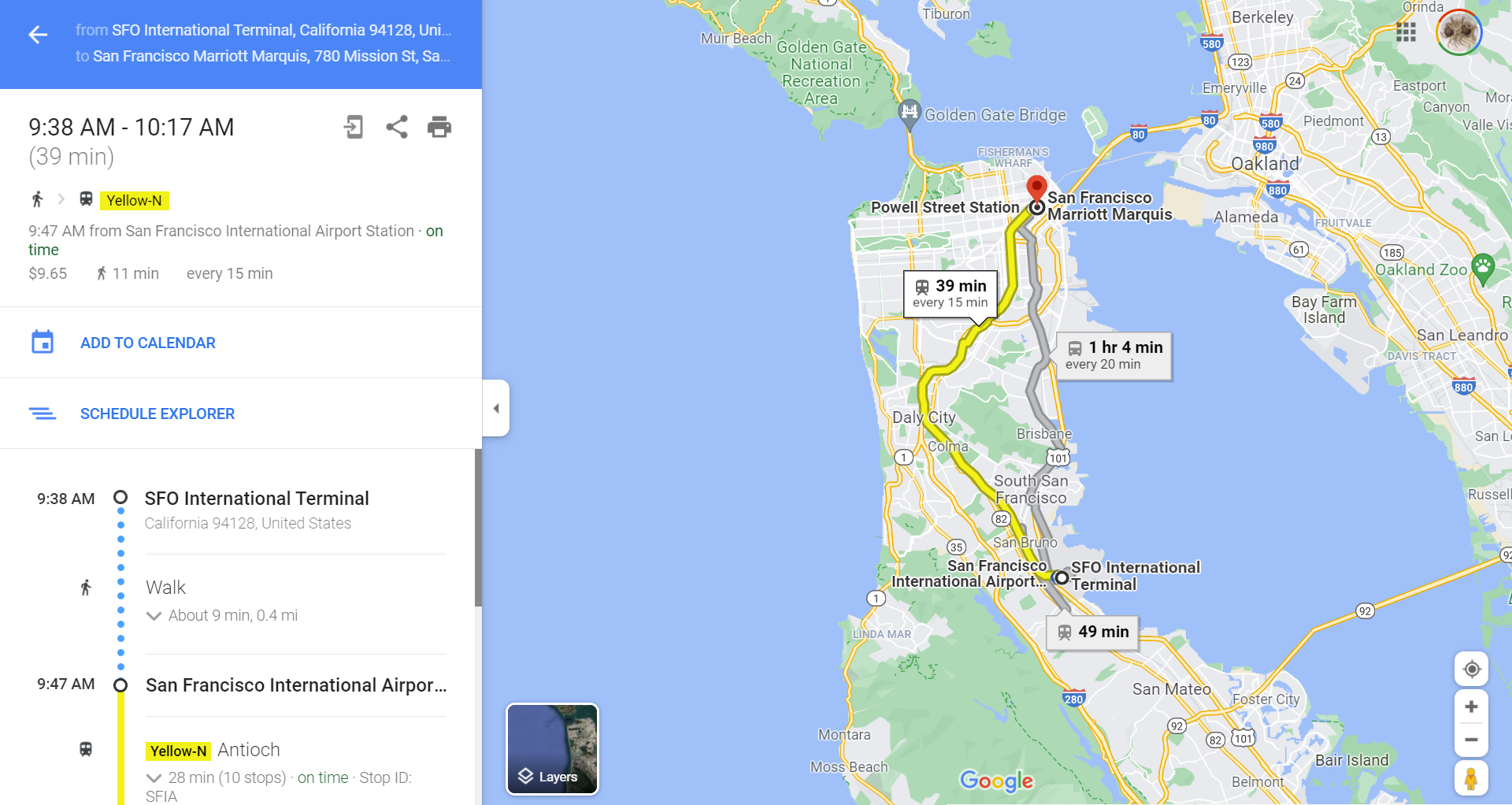Collapse the side panel arrow
This screenshot has width=1512, height=805.
click(x=496, y=408)
